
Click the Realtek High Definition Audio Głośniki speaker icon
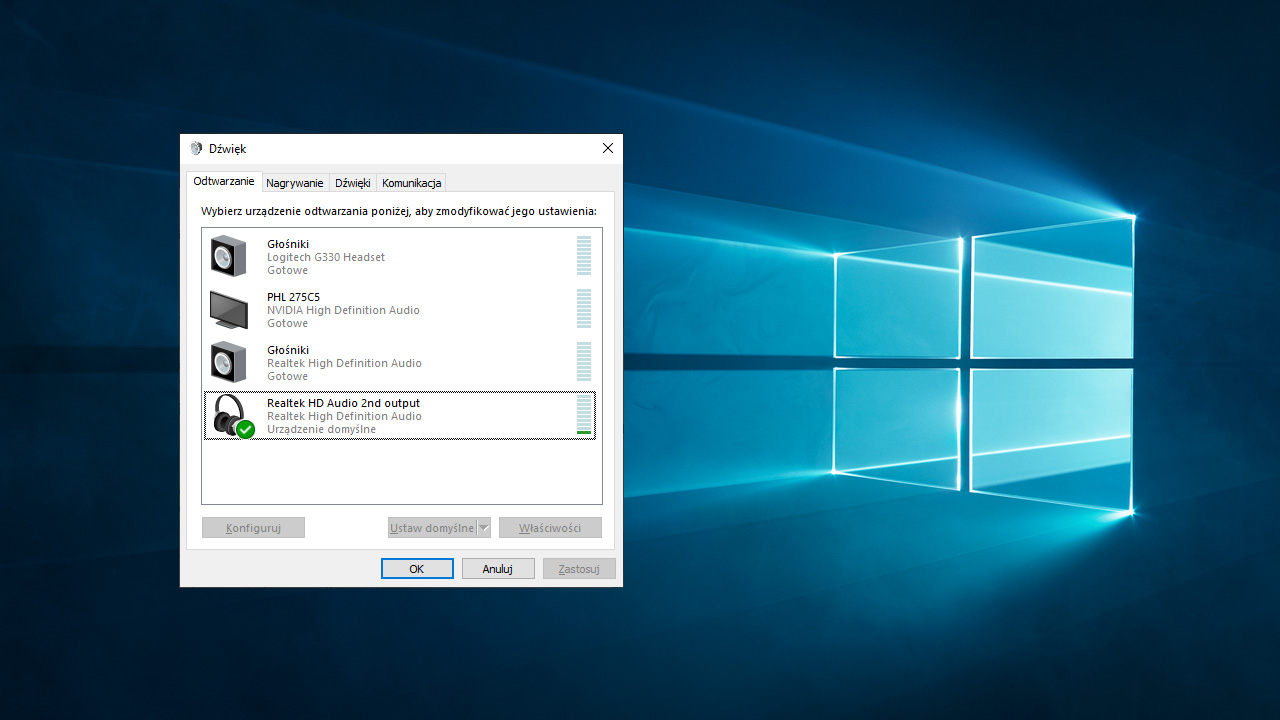coord(229,362)
